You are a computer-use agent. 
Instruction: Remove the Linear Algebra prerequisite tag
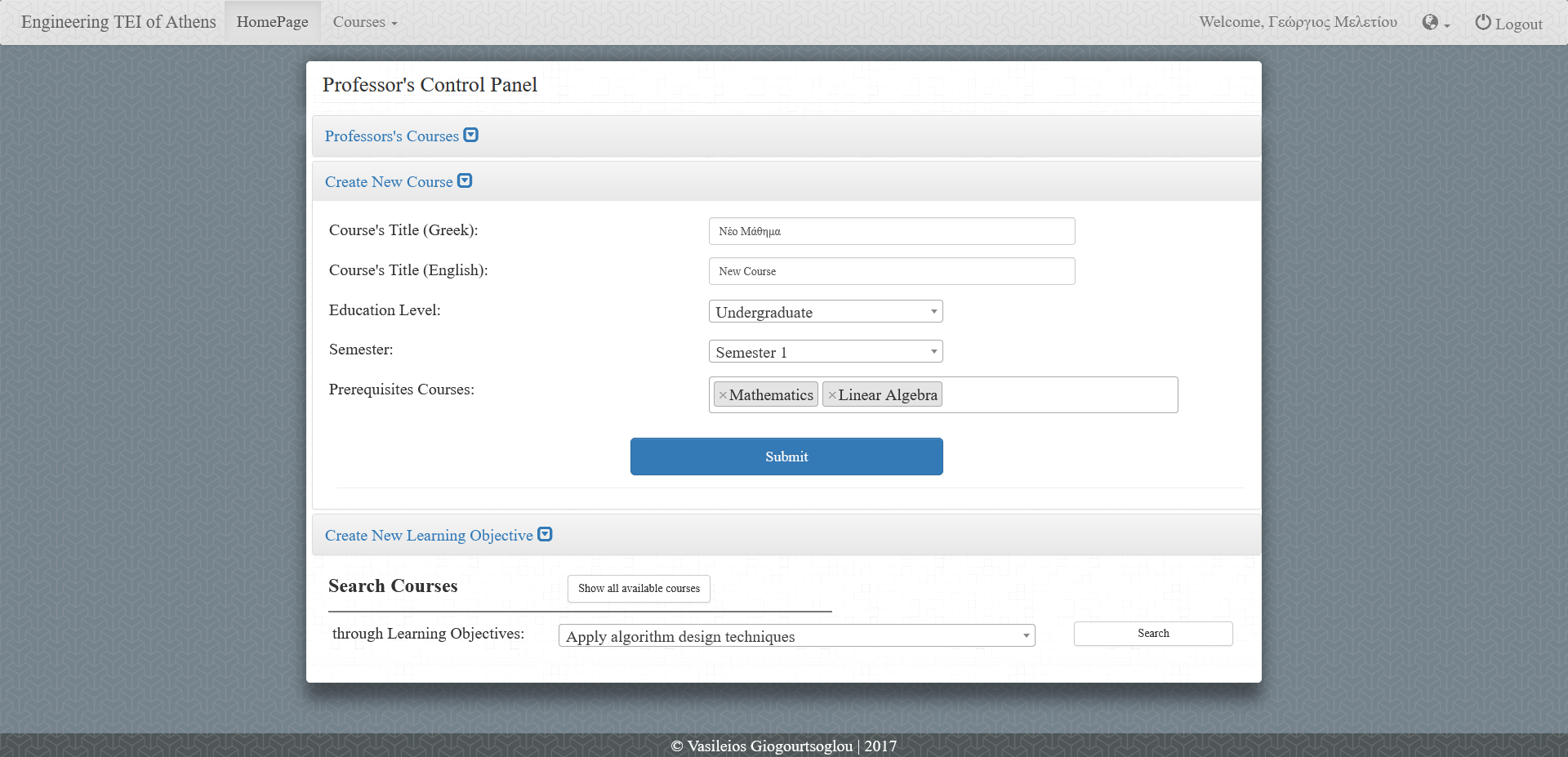point(832,395)
